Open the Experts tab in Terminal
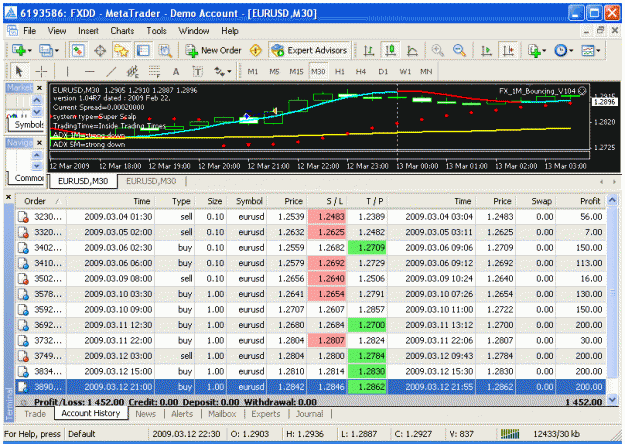 coord(265,414)
